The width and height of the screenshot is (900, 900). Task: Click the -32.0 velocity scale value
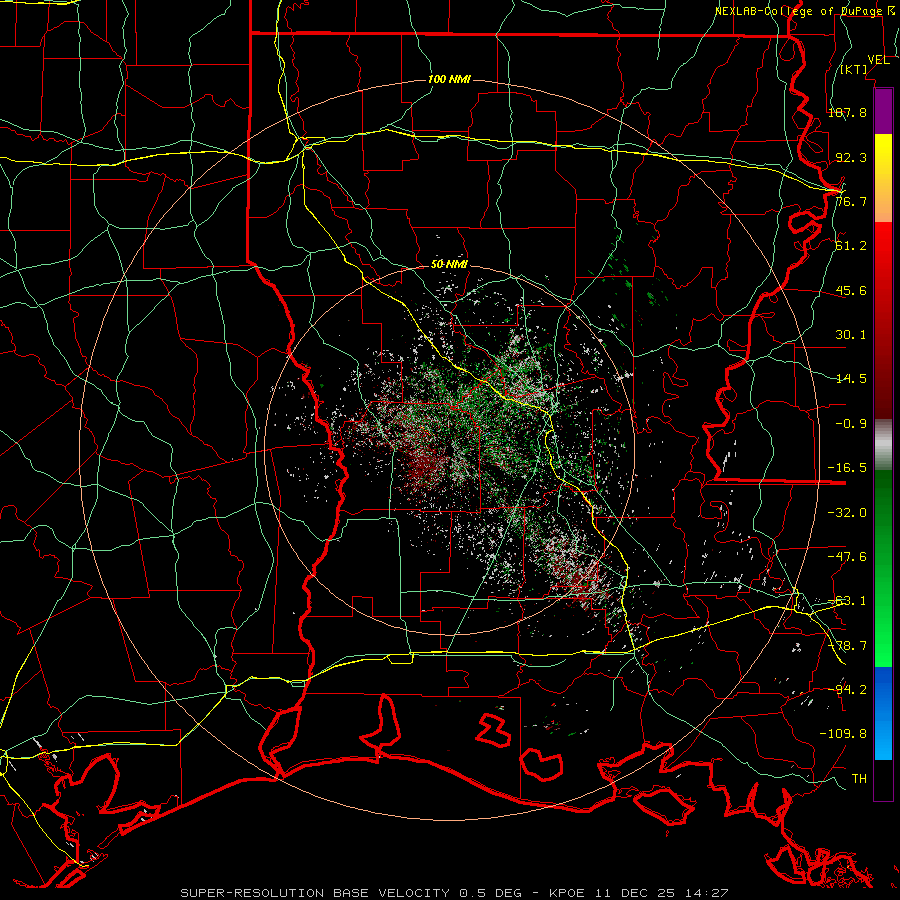[x=847, y=512]
